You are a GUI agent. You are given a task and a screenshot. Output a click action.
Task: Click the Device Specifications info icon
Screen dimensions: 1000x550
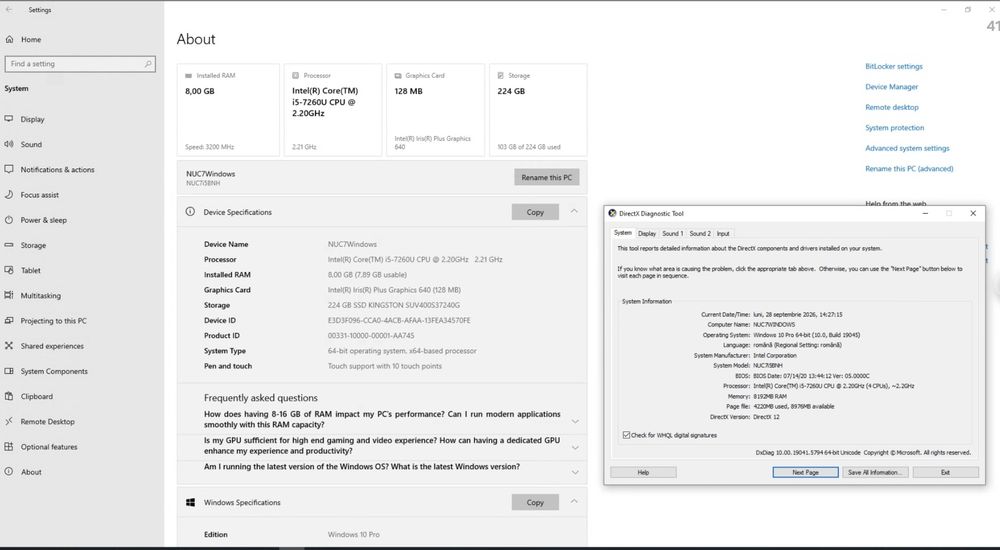(x=190, y=212)
